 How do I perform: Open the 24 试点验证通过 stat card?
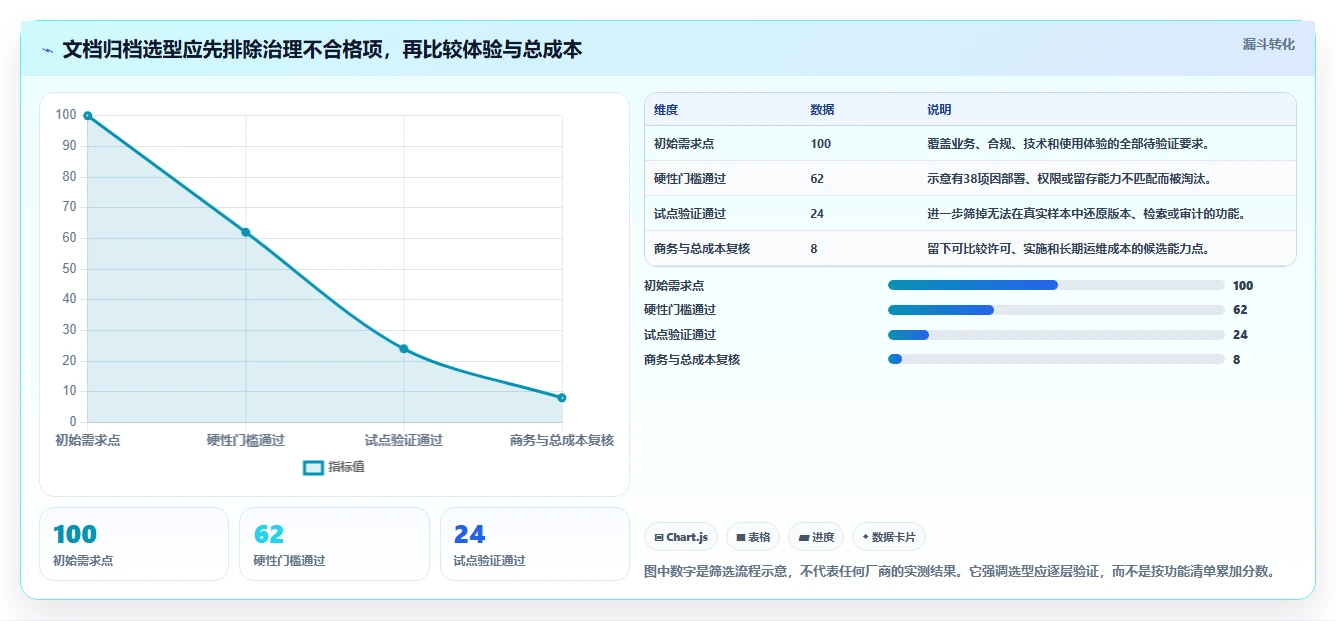point(535,544)
